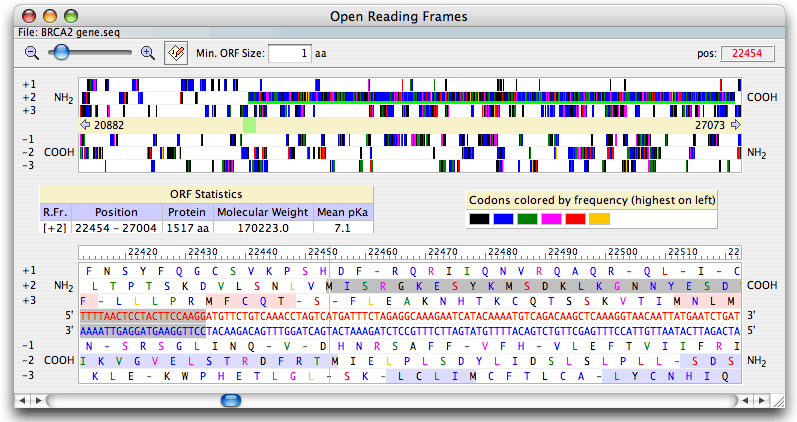797x422 pixels.
Task: Click the zoom in magnifier icon
Action: pyautogui.click(x=148, y=52)
